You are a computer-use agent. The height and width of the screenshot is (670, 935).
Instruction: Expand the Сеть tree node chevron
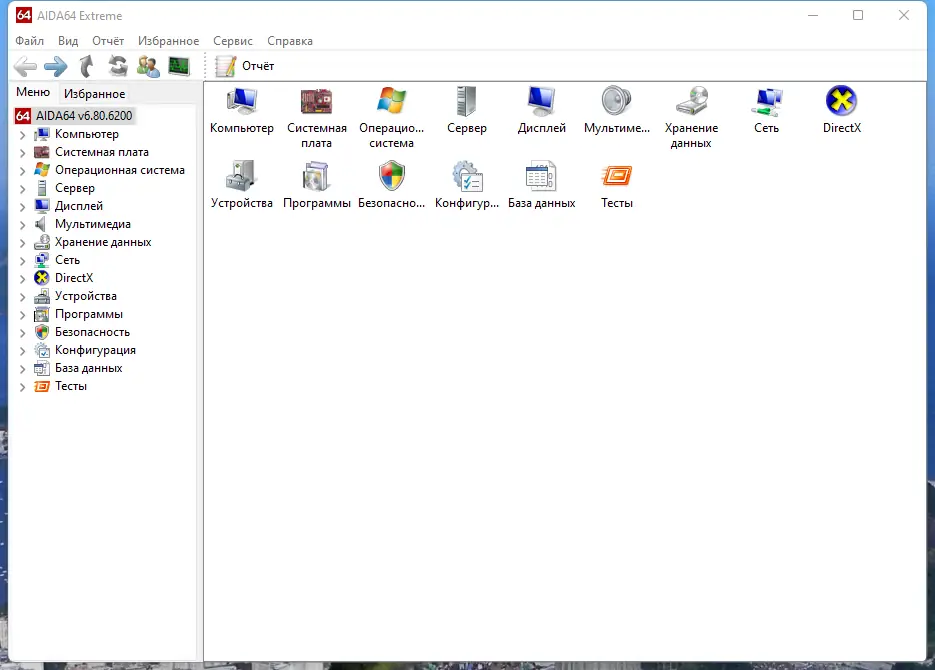coord(23,260)
